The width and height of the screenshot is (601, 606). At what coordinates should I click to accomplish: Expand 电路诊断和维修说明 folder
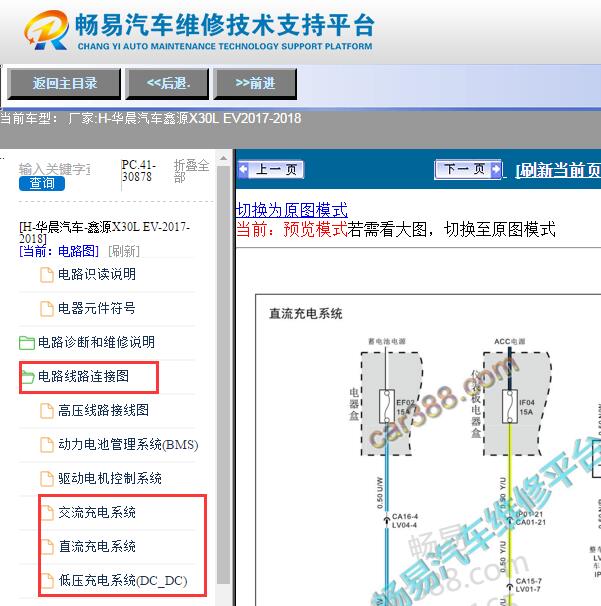96,342
